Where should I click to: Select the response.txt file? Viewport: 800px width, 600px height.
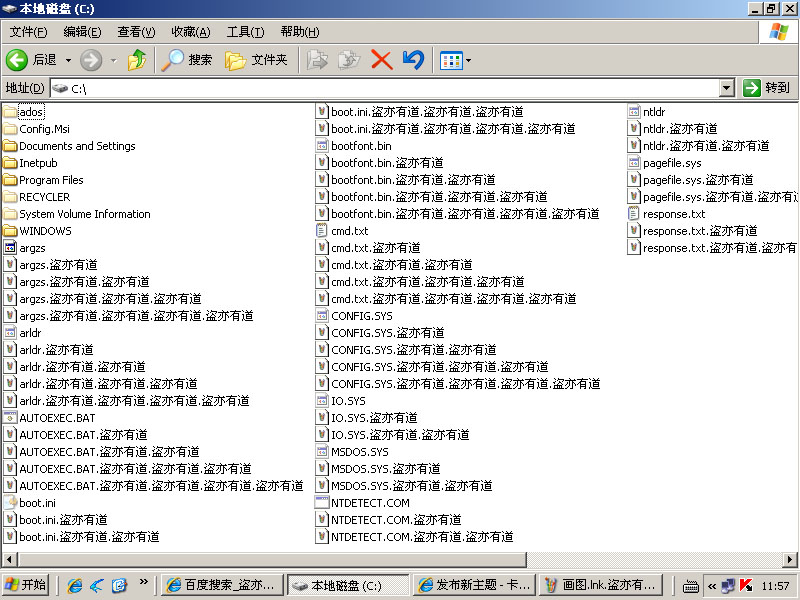coord(666,214)
